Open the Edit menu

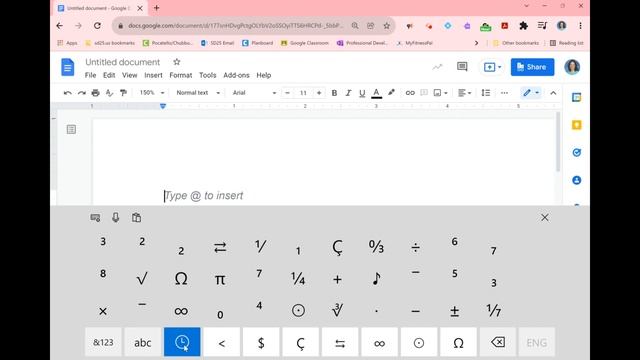pos(109,75)
